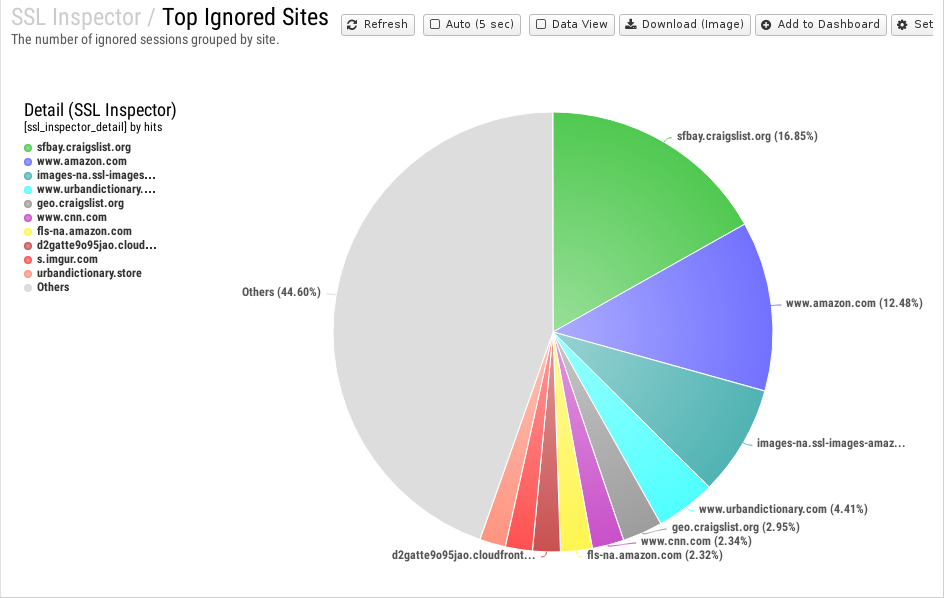Toggle fls-na.amazon.com legend entry
This screenshot has height=598, width=944.
point(84,231)
